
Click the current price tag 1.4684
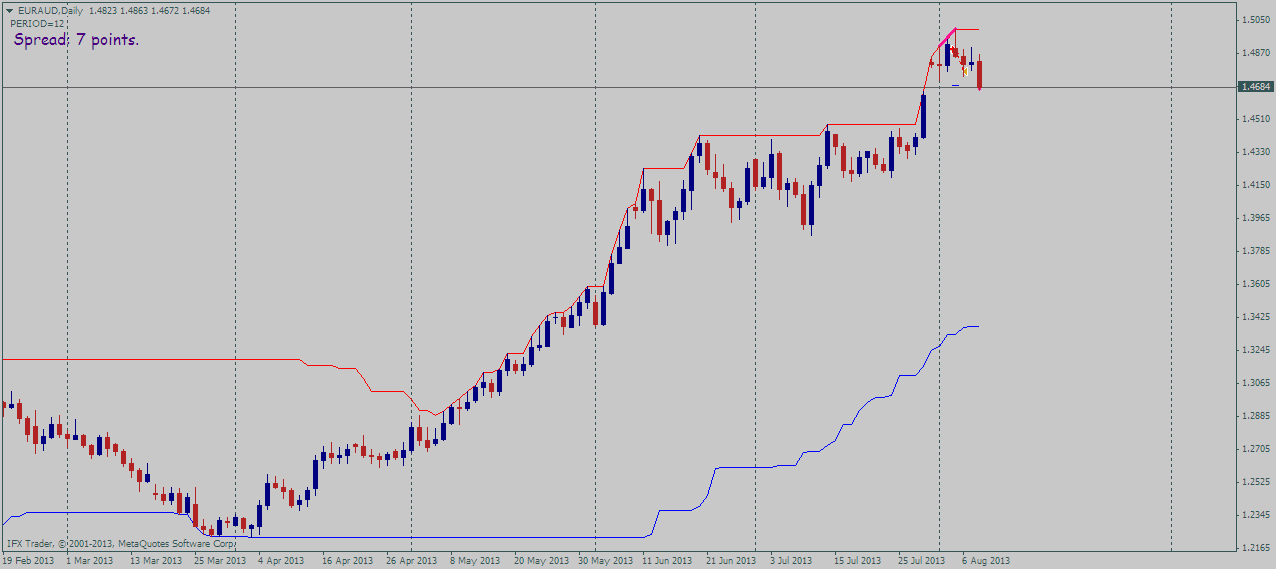1255,87
